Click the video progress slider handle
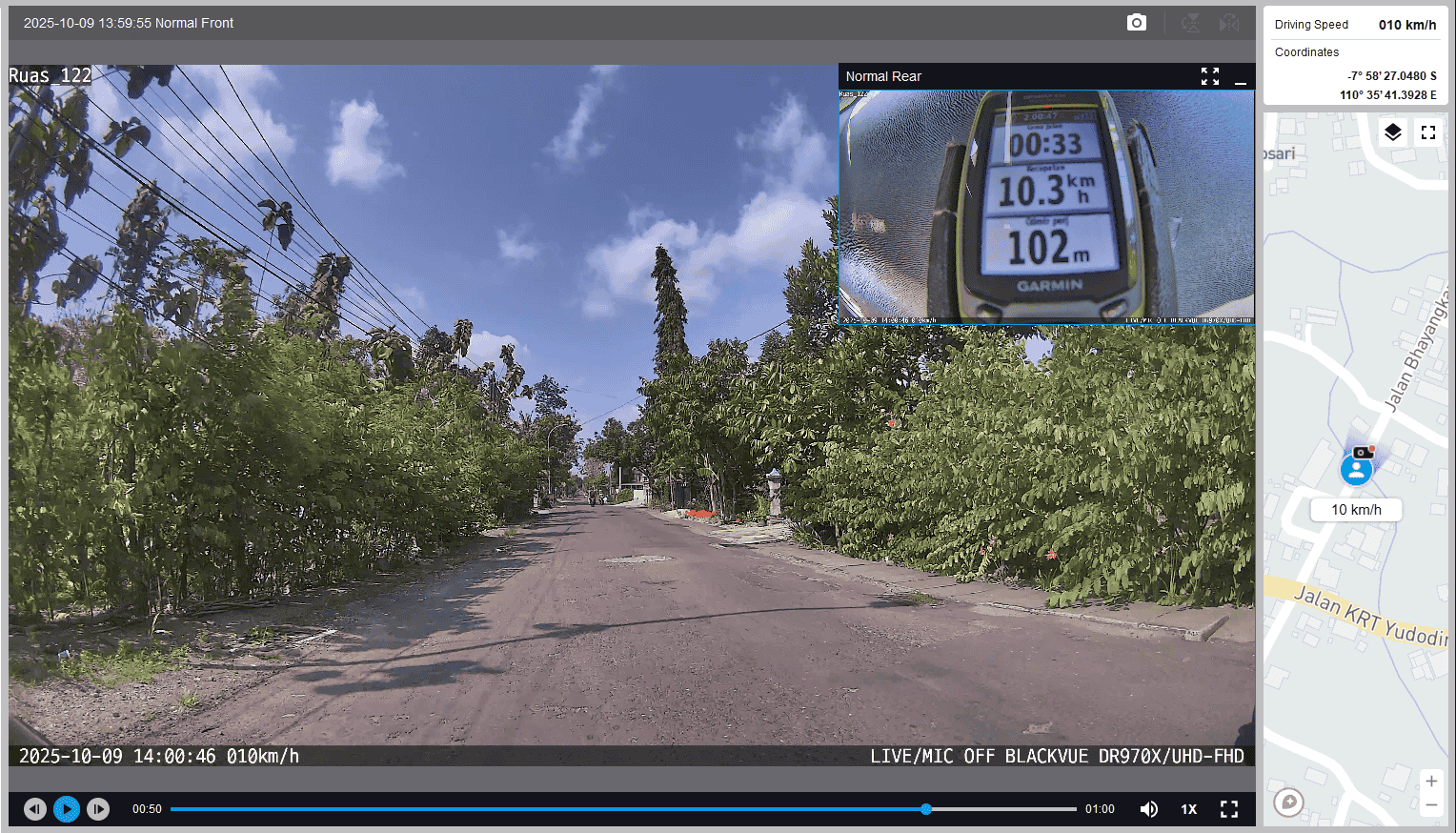This screenshot has width=1456, height=833. click(x=925, y=809)
